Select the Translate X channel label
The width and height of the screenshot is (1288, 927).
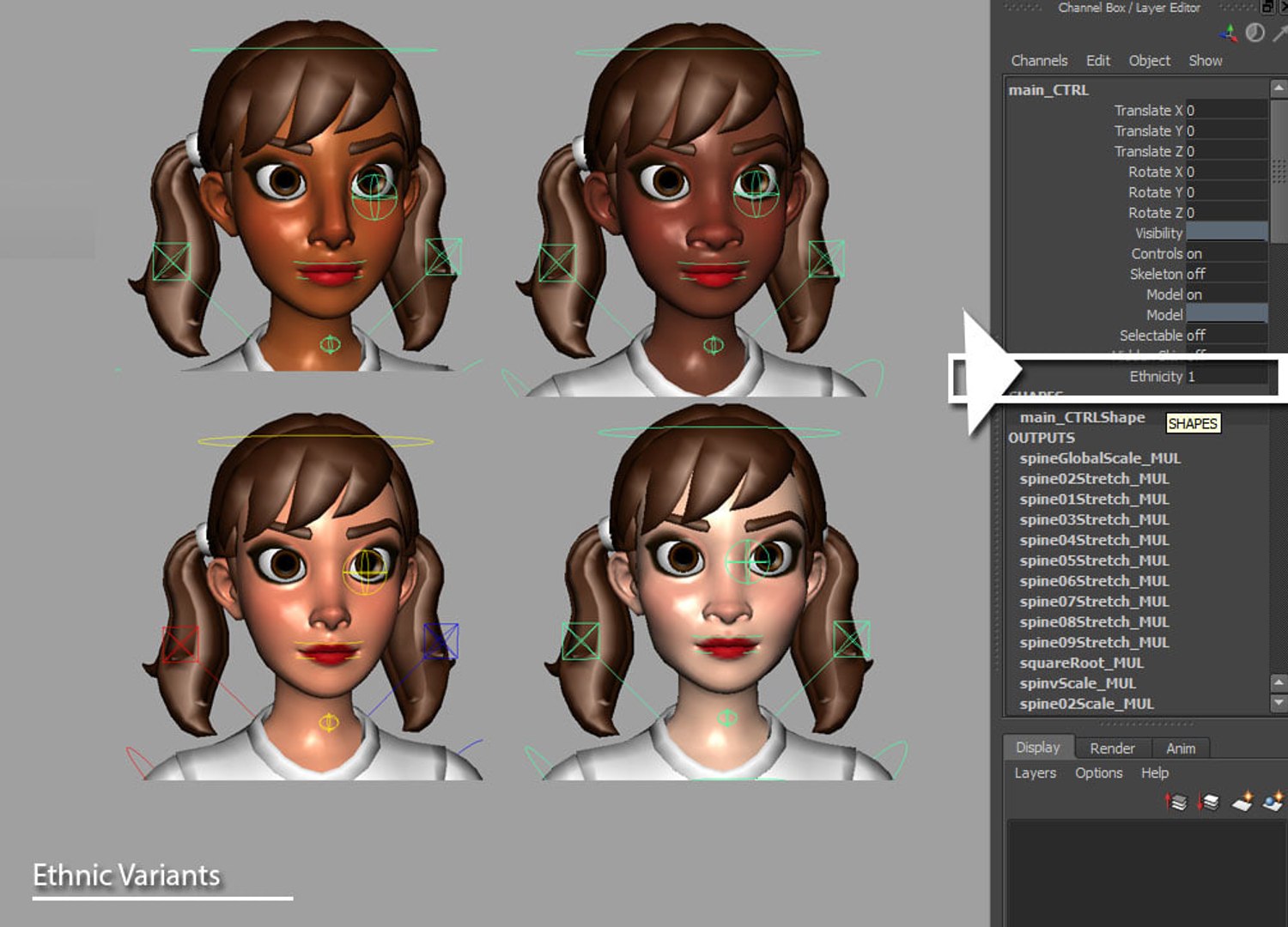[x=1148, y=110]
